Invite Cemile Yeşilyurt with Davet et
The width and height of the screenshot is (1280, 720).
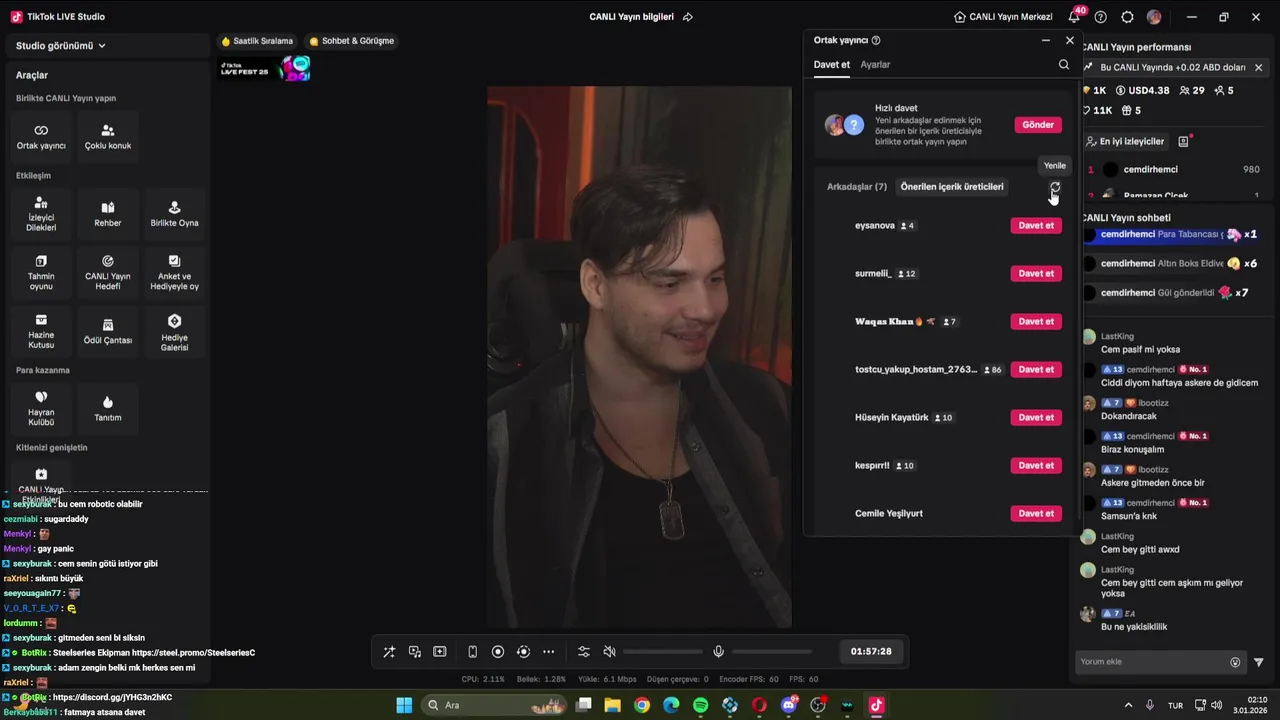point(1036,514)
